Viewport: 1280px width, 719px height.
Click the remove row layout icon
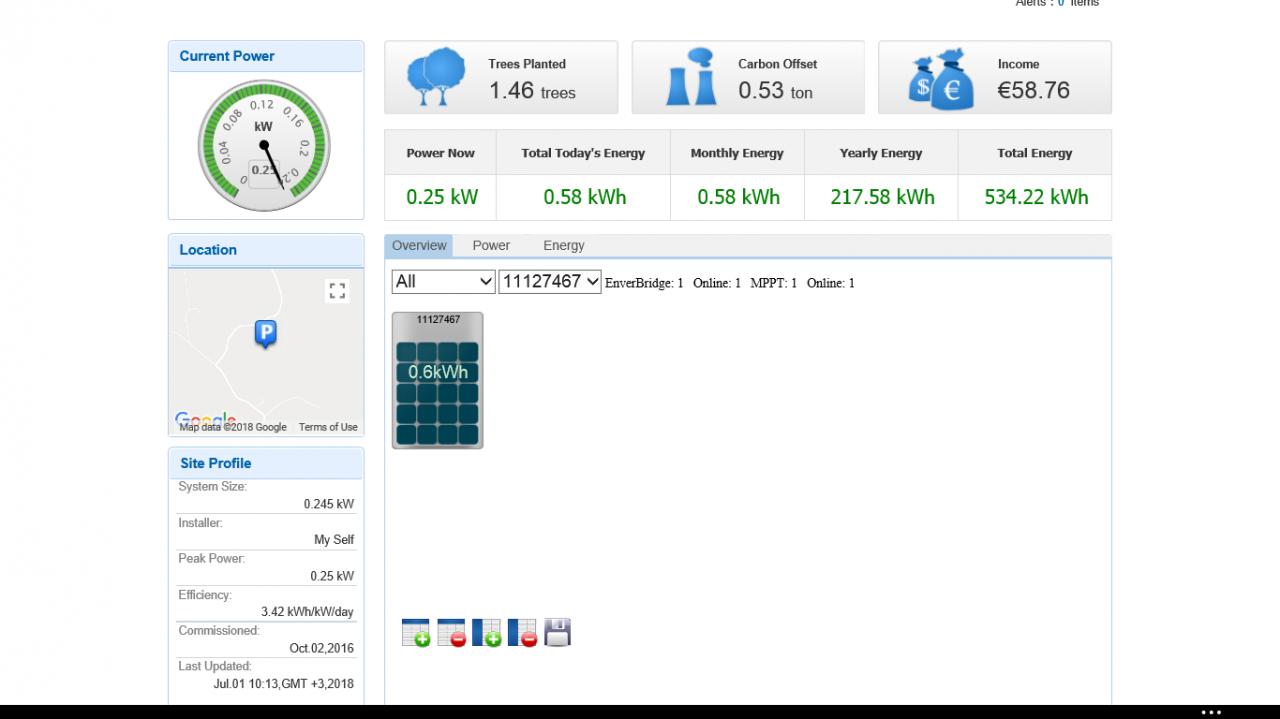[x=452, y=633]
